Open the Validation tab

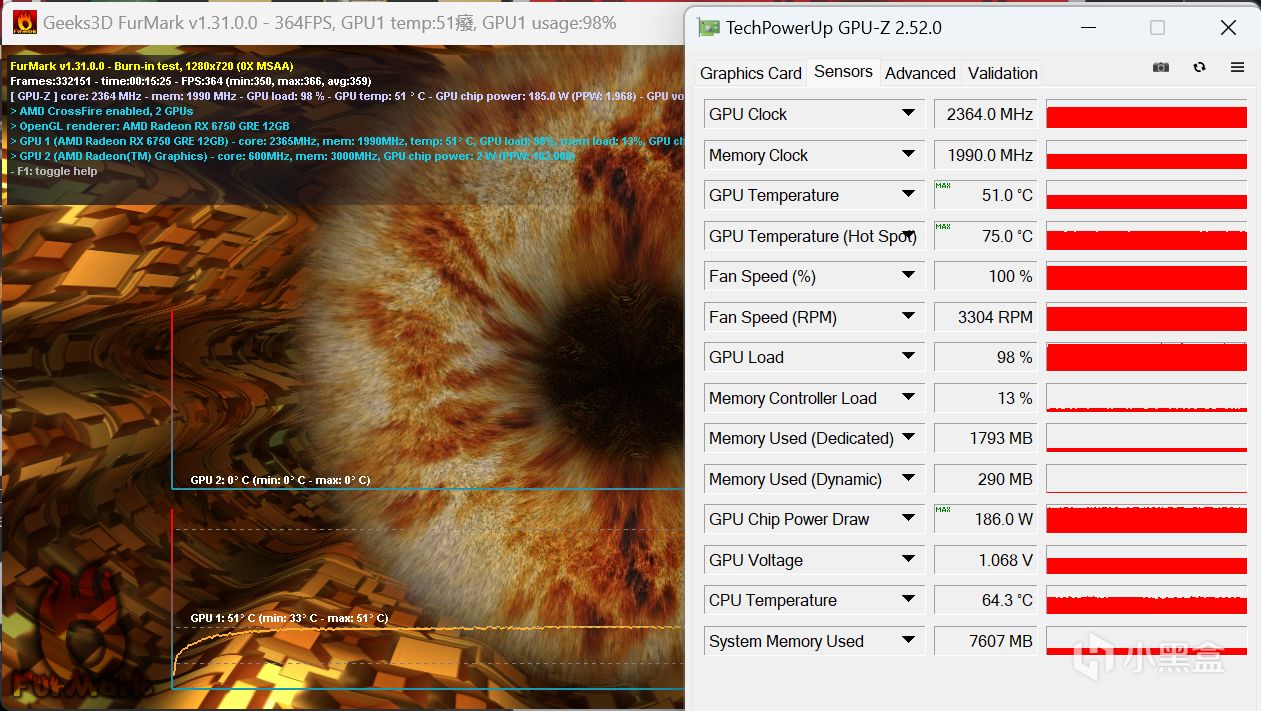pyautogui.click(x=1003, y=73)
